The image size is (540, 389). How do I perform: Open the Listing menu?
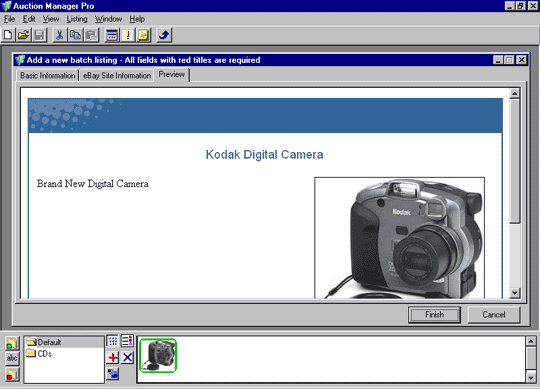tap(77, 19)
